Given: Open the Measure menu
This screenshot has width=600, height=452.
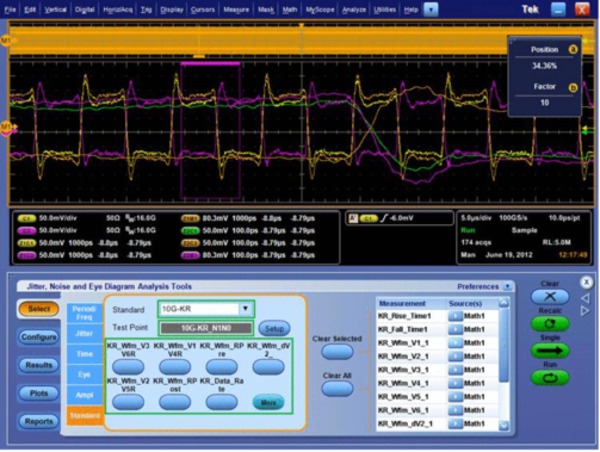Looking at the screenshot, I should [236, 8].
